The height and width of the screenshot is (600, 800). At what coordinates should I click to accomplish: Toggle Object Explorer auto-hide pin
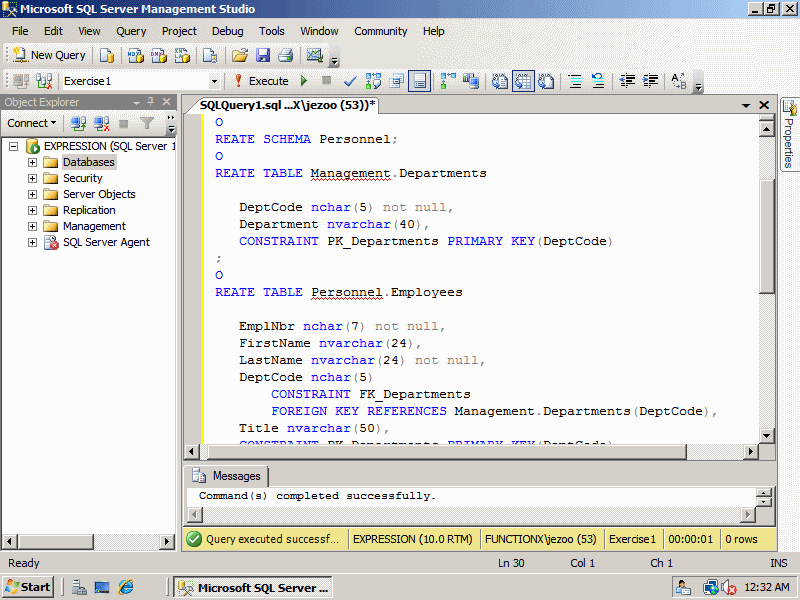point(151,102)
